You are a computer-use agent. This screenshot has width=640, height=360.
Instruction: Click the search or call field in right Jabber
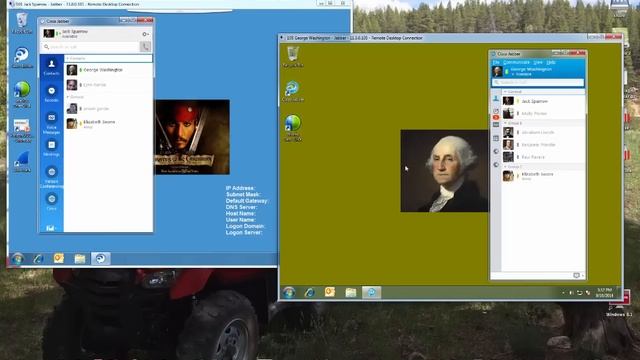(538, 82)
